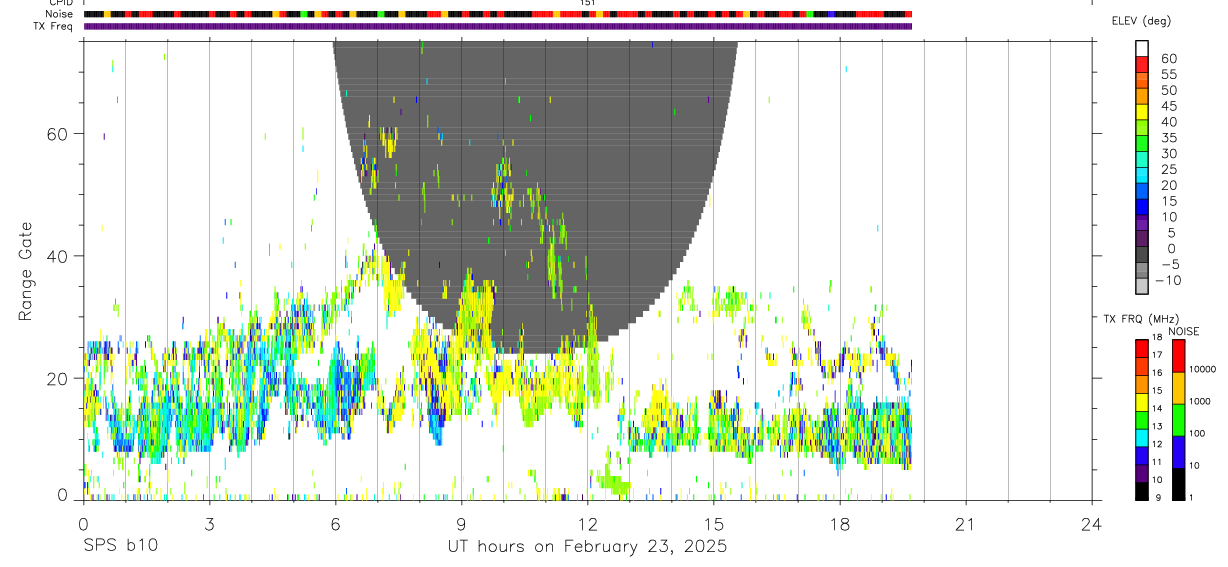1228x567 pixels.
Task: Click the red swatch in the TX FRQ color bar
Action: [1142, 349]
